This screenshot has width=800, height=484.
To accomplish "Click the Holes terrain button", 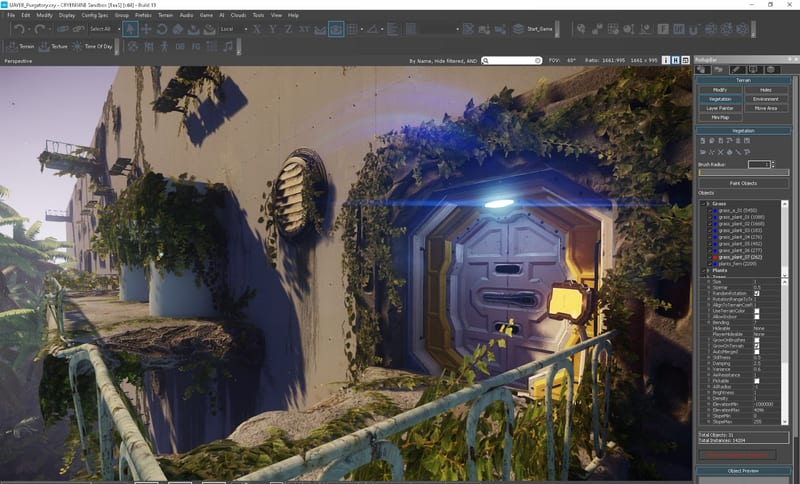I will [766, 90].
